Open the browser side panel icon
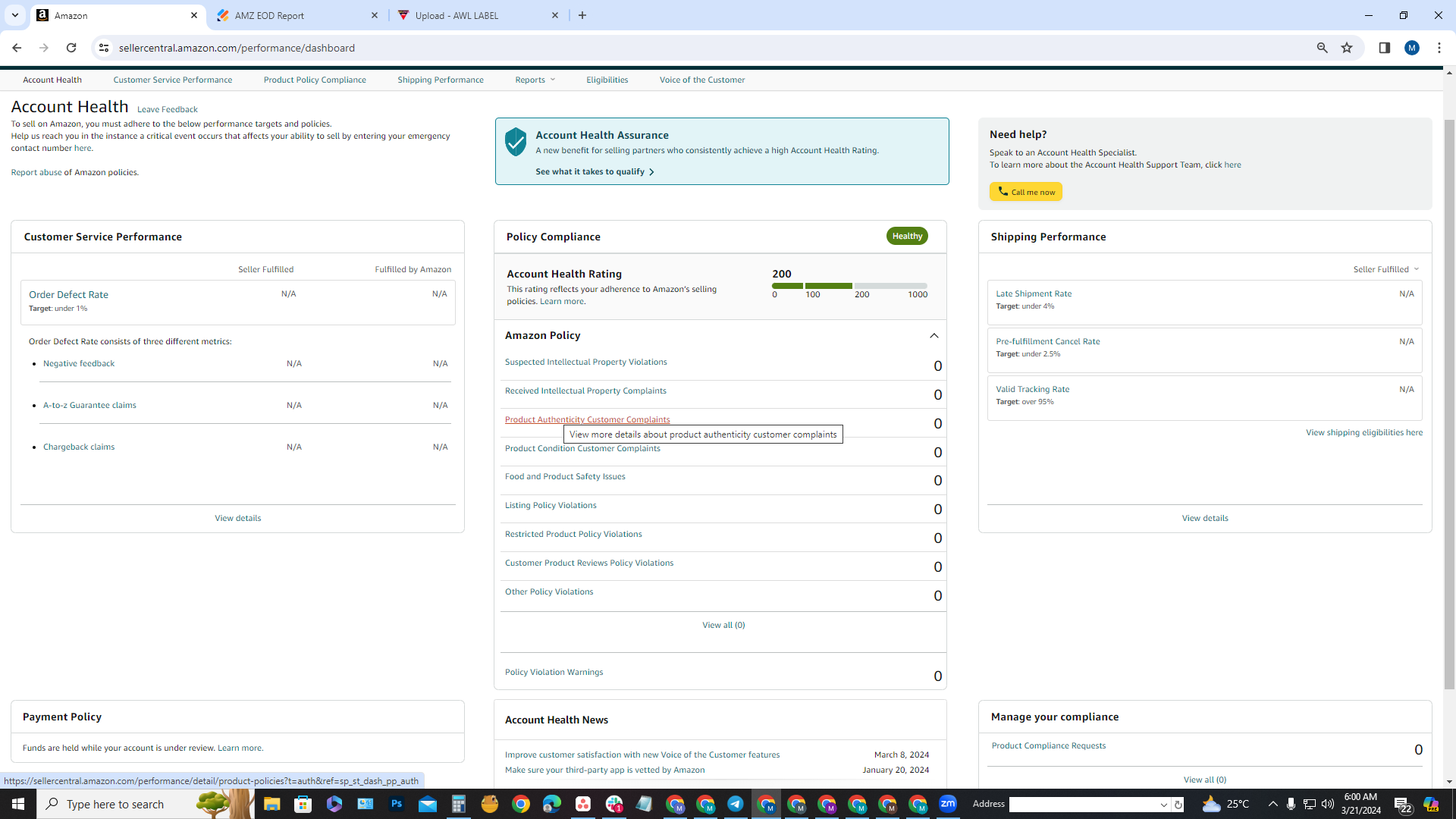The width and height of the screenshot is (1456, 819). [1384, 48]
